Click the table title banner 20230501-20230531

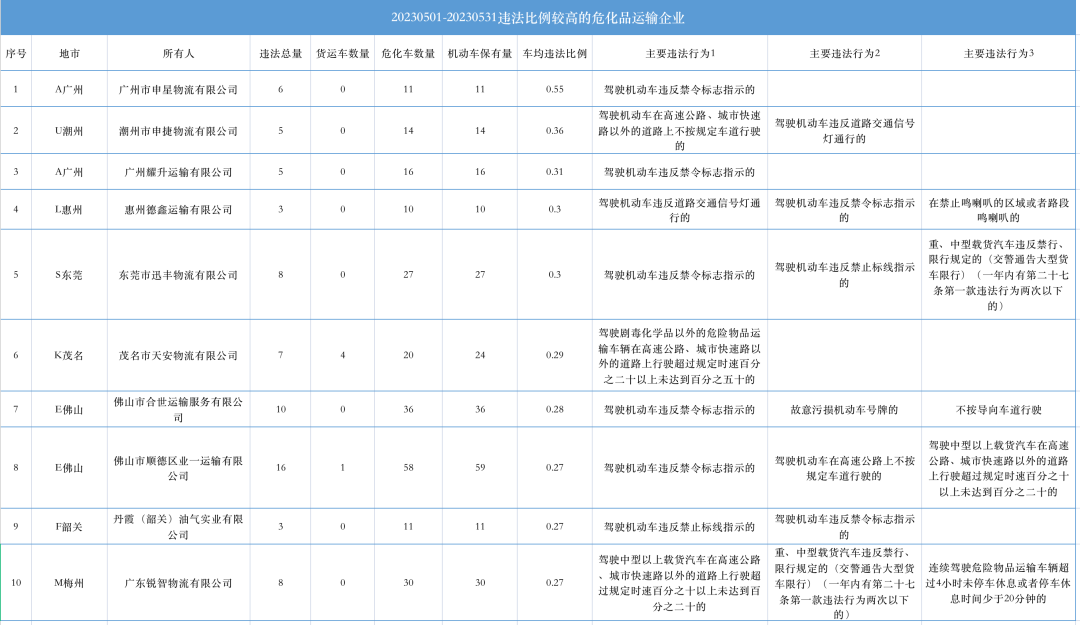click(539, 18)
